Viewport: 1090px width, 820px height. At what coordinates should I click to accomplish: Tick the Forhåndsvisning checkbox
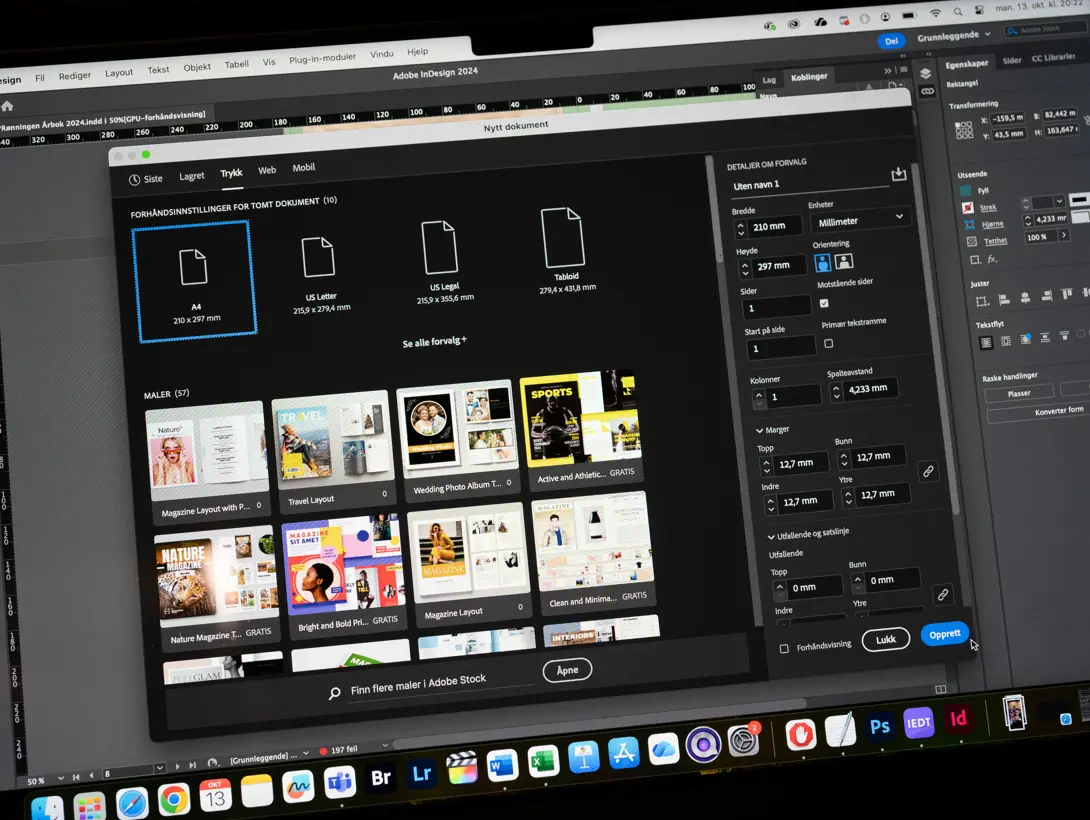tap(784, 648)
